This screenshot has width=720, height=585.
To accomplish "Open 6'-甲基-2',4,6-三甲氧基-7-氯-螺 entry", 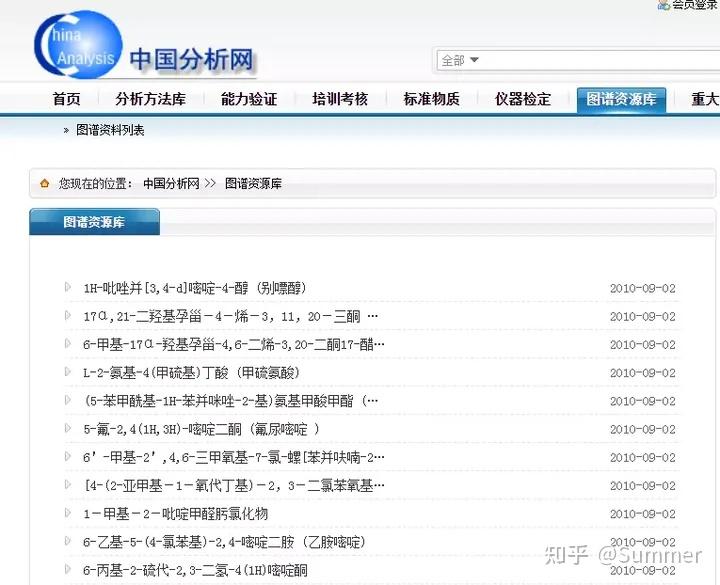I will (234, 457).
